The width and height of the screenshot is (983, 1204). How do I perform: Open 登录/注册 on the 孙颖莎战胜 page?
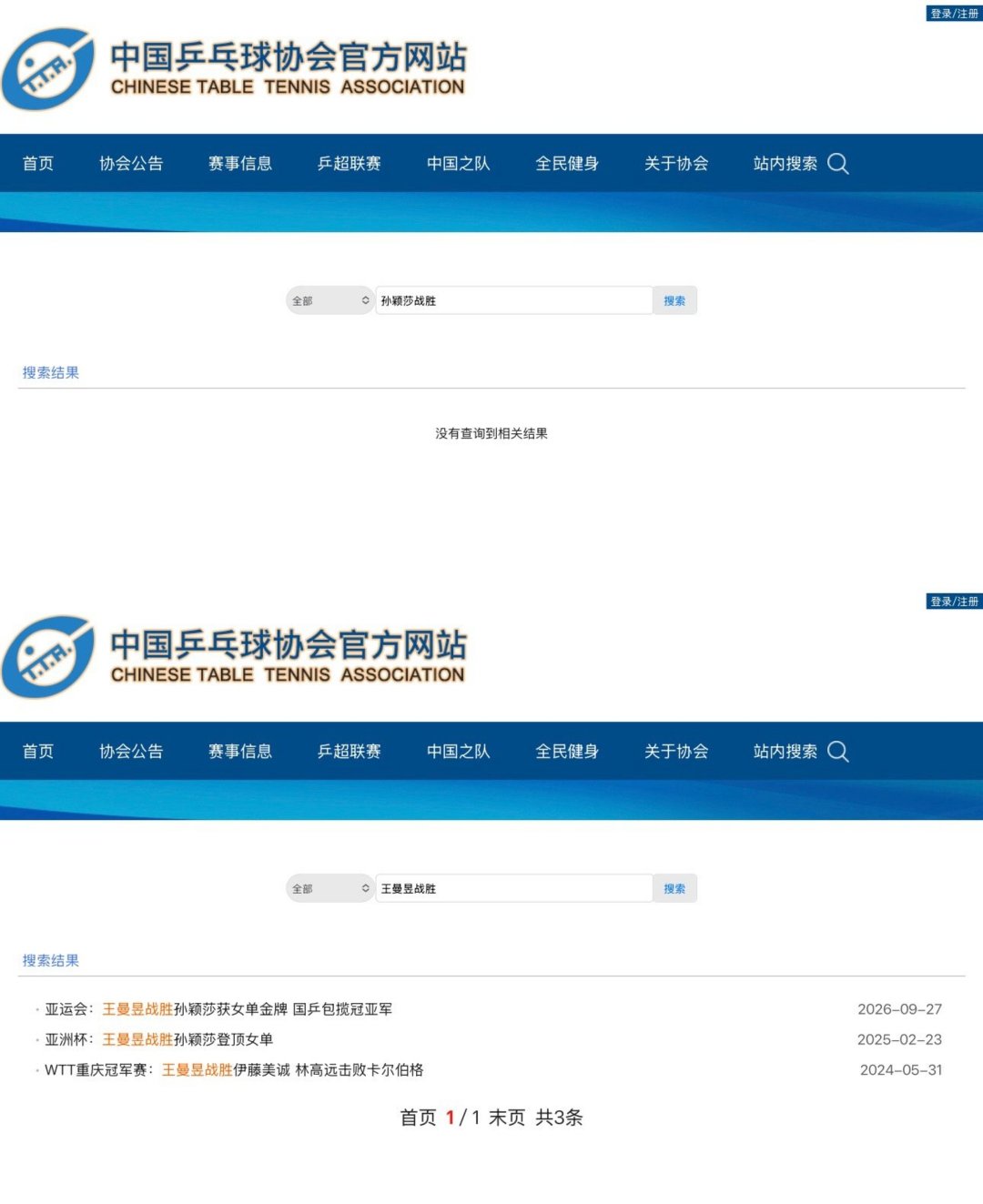(954, 14)
